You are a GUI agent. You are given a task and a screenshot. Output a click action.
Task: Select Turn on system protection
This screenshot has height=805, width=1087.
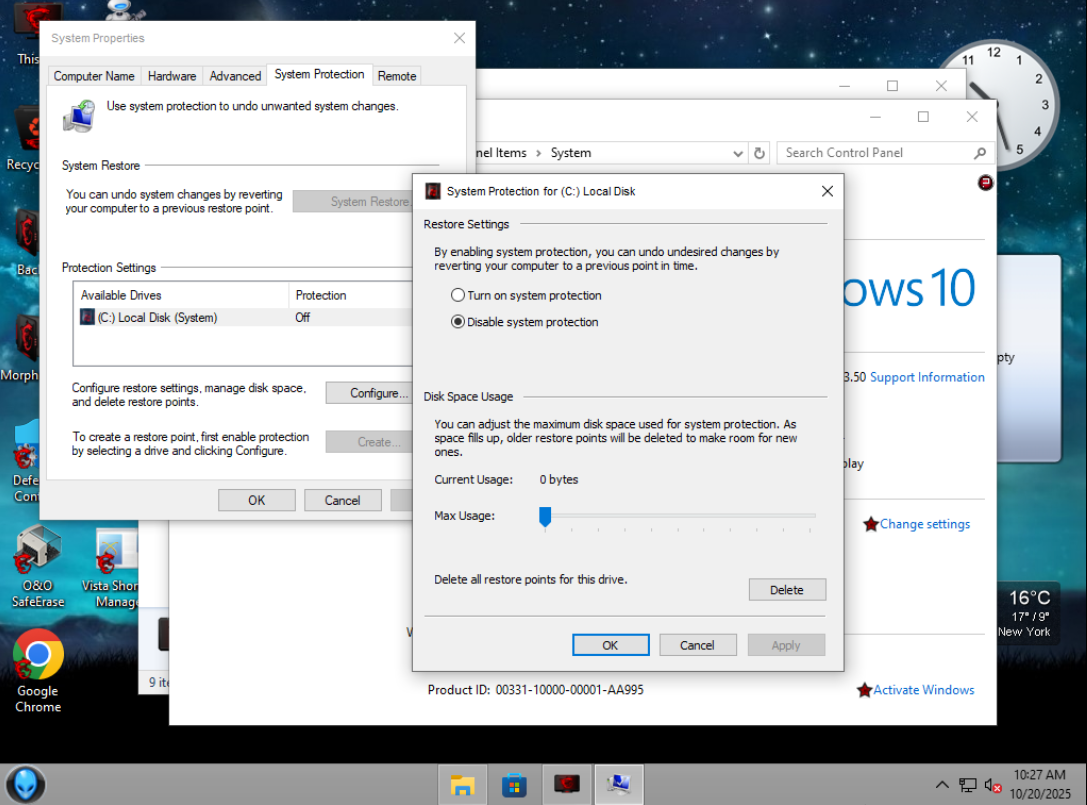pos(458,296)
